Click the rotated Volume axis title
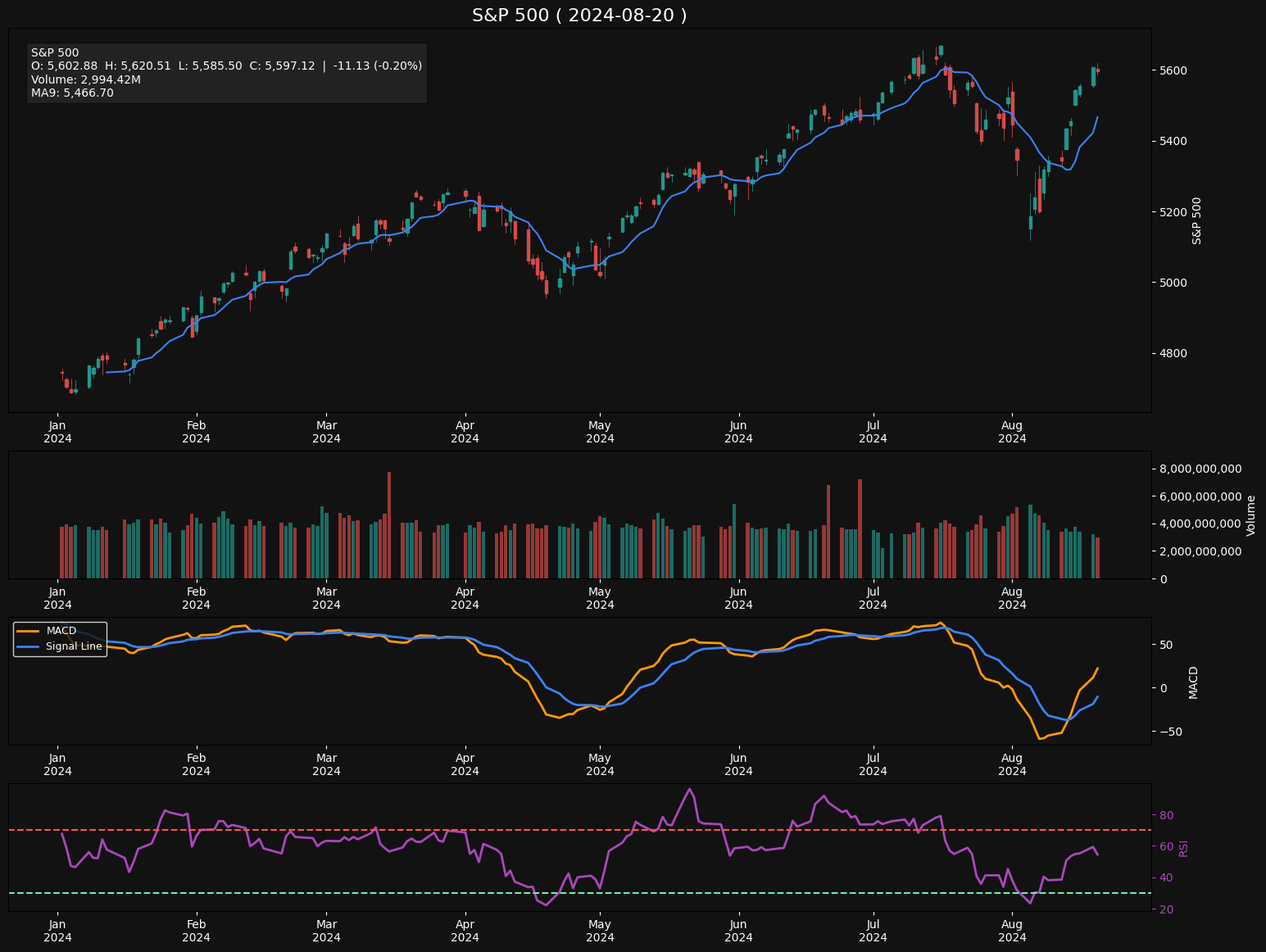The width and height of the screenshot is (1266, 952). pyautogui.click(x=1250, y=515)
